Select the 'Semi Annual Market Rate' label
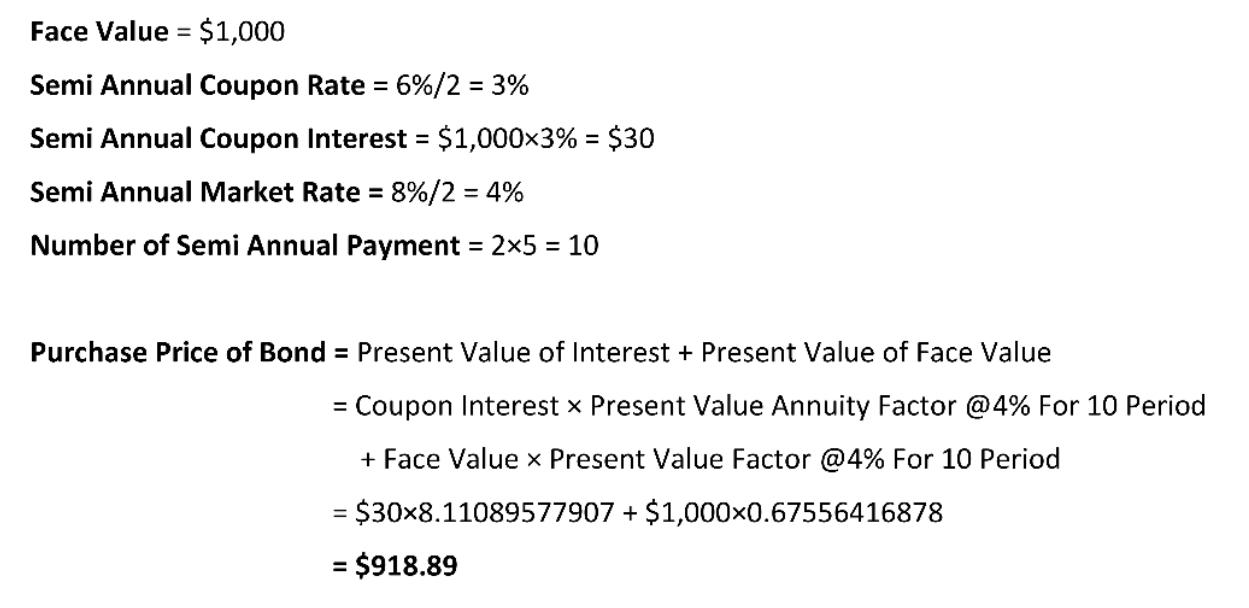 pos(195,191)
